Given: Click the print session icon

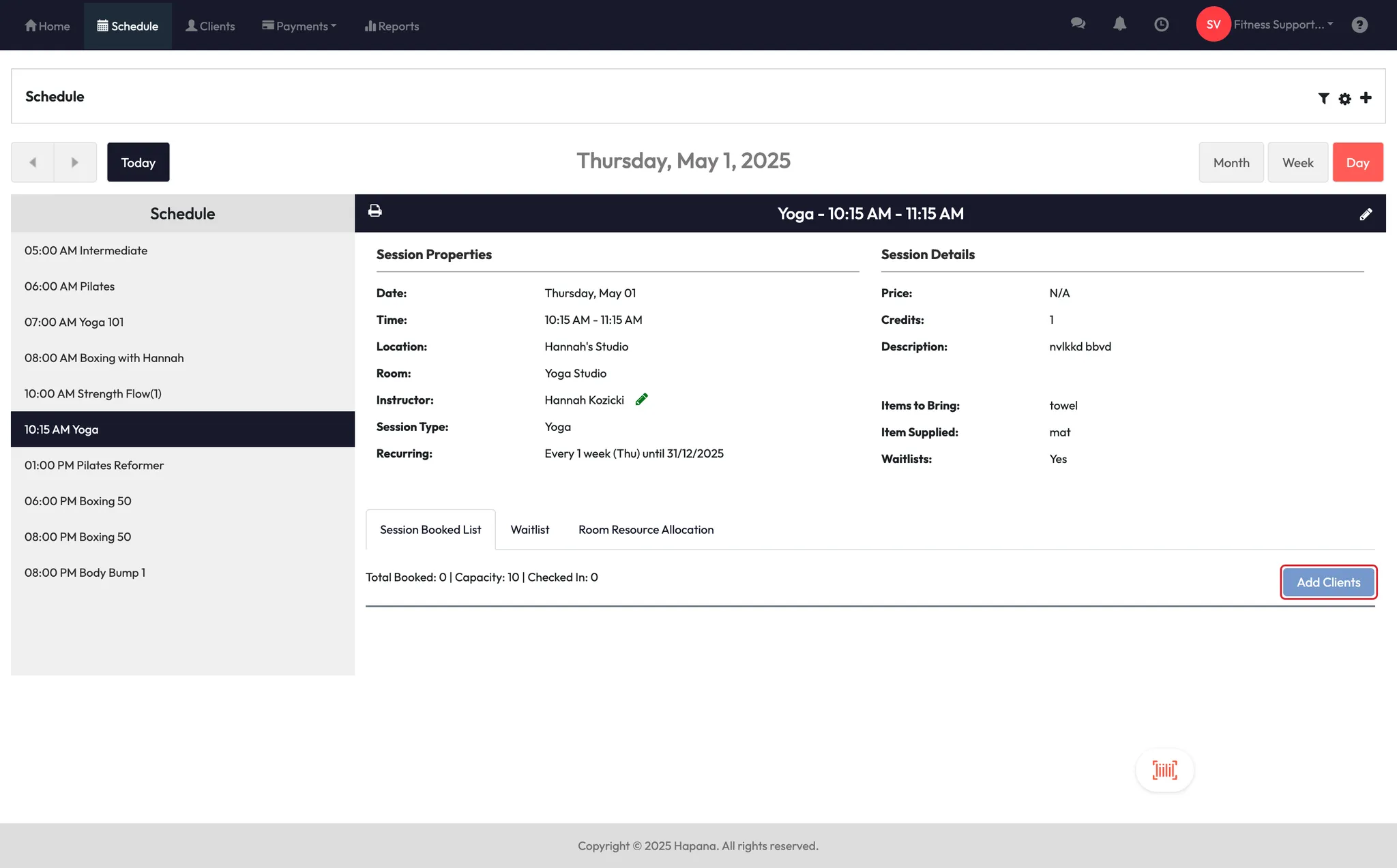Looking at the screenshot, I should point(374,211).
